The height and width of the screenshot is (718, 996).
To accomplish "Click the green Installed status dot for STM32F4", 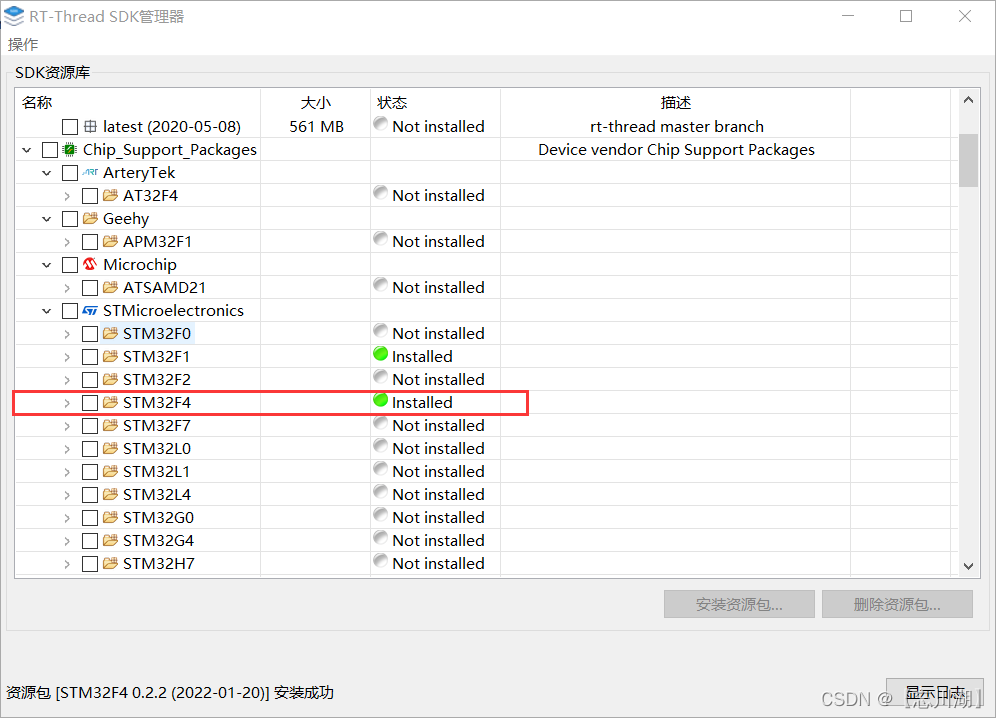I will (380, 401).
